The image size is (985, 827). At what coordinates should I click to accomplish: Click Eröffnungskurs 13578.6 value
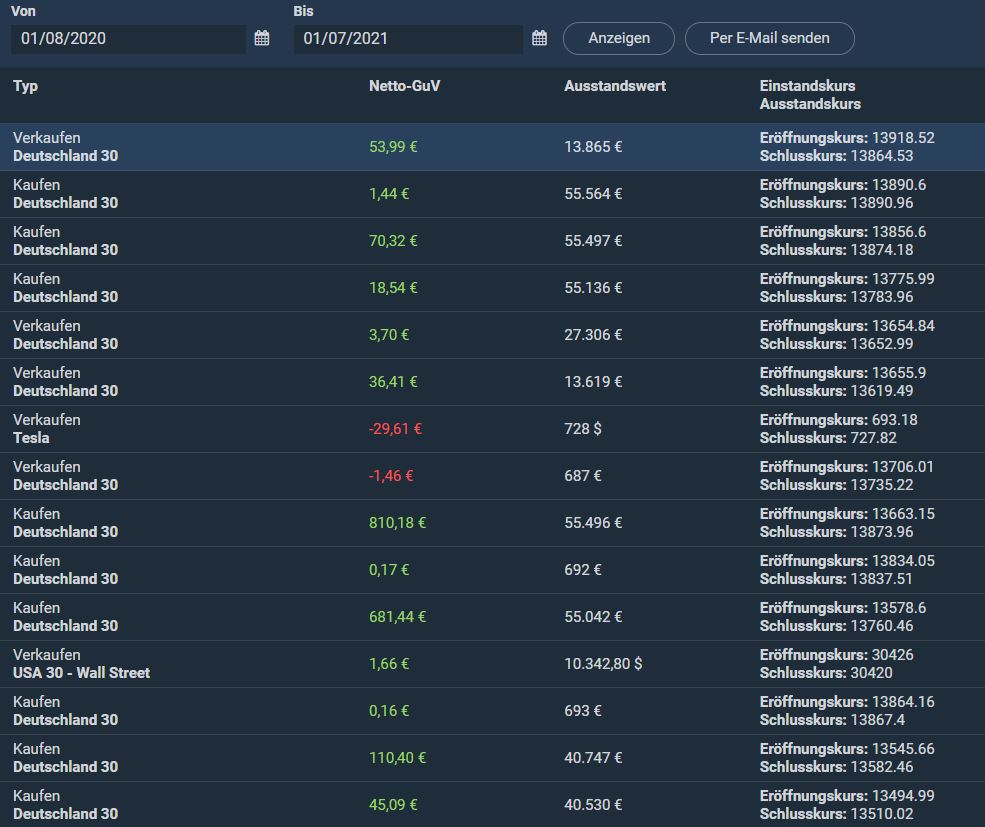click(x=899, y=608)
